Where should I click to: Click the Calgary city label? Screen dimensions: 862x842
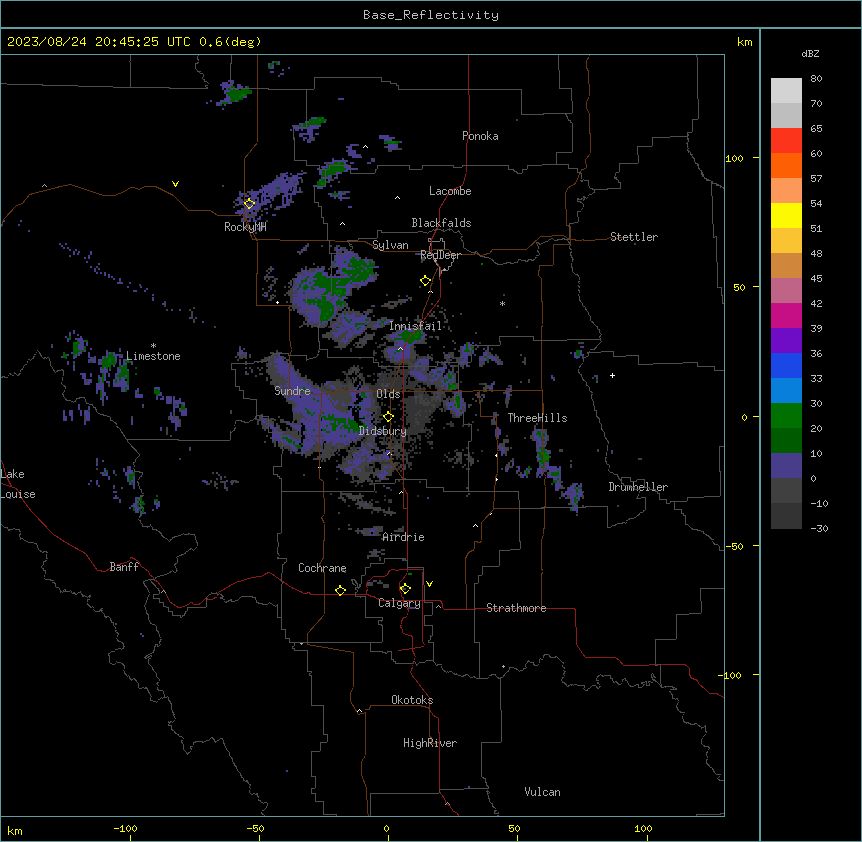coord(399,603)
